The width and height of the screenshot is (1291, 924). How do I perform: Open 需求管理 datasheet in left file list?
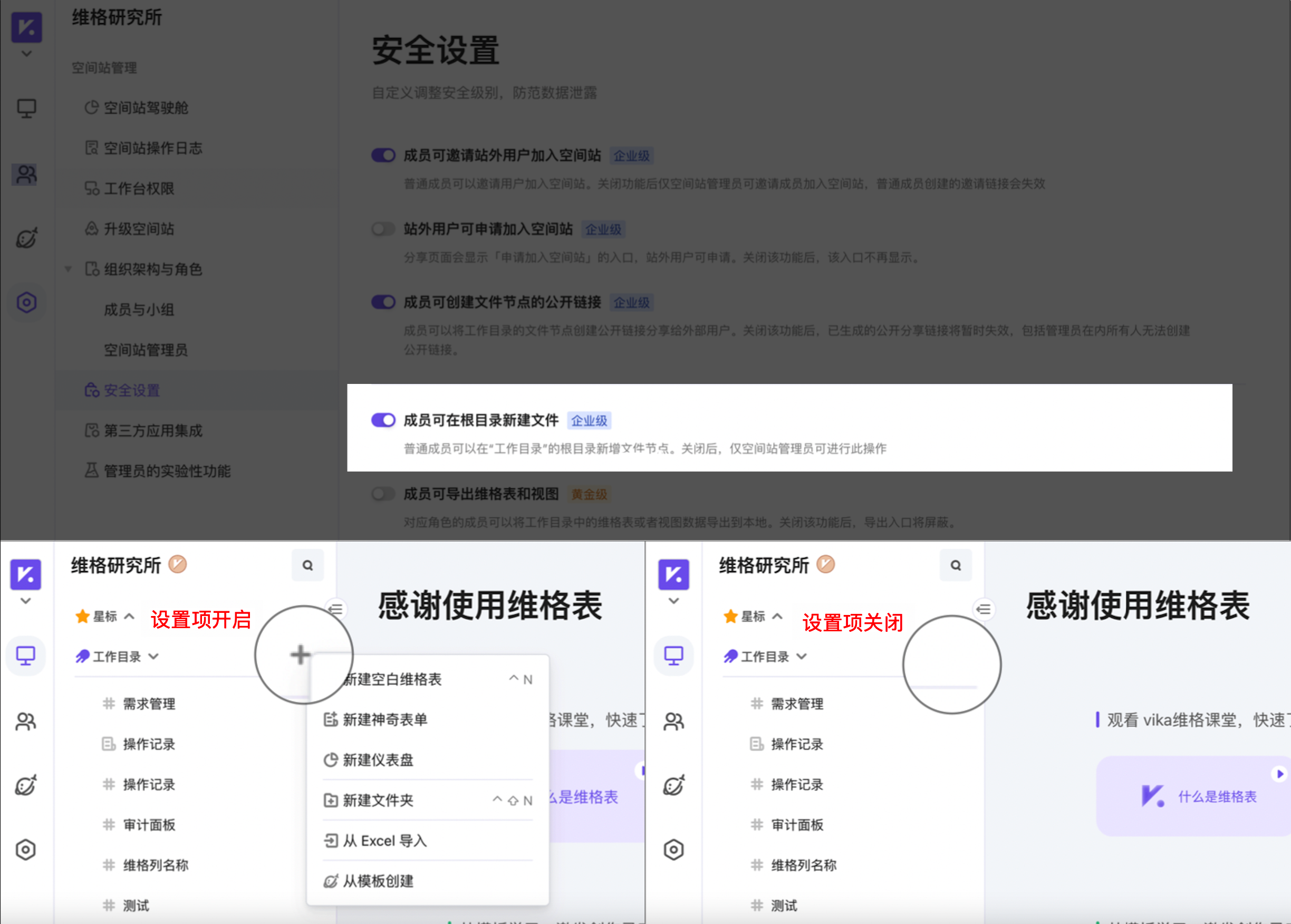coord(149,704)
